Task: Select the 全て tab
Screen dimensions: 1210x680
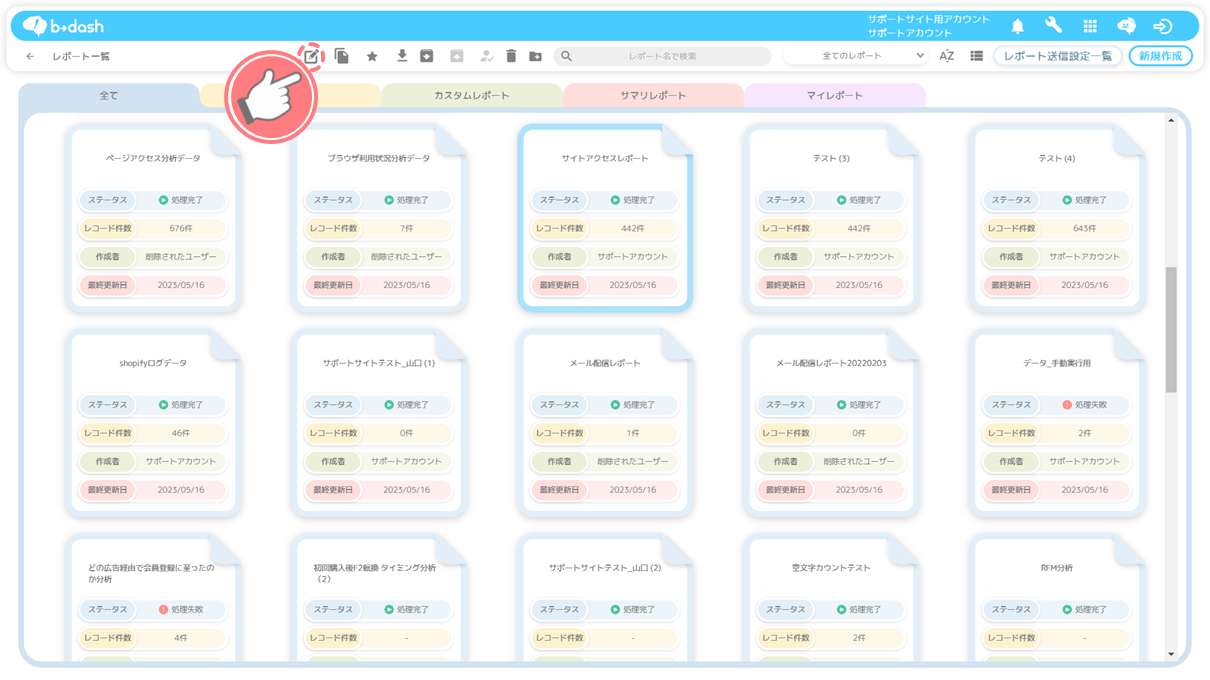Action: [109, 96]
